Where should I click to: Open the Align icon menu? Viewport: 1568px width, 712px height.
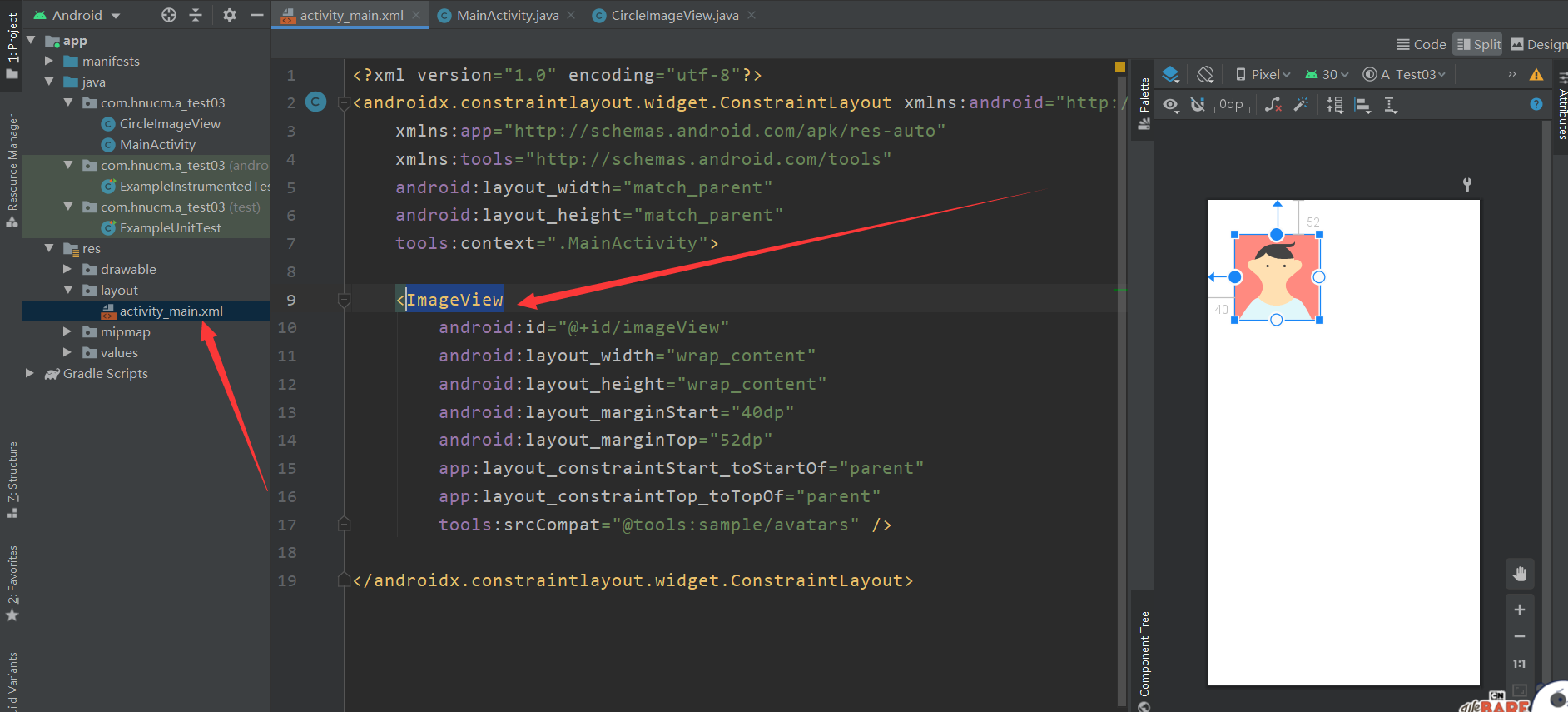click(1362, 105)
